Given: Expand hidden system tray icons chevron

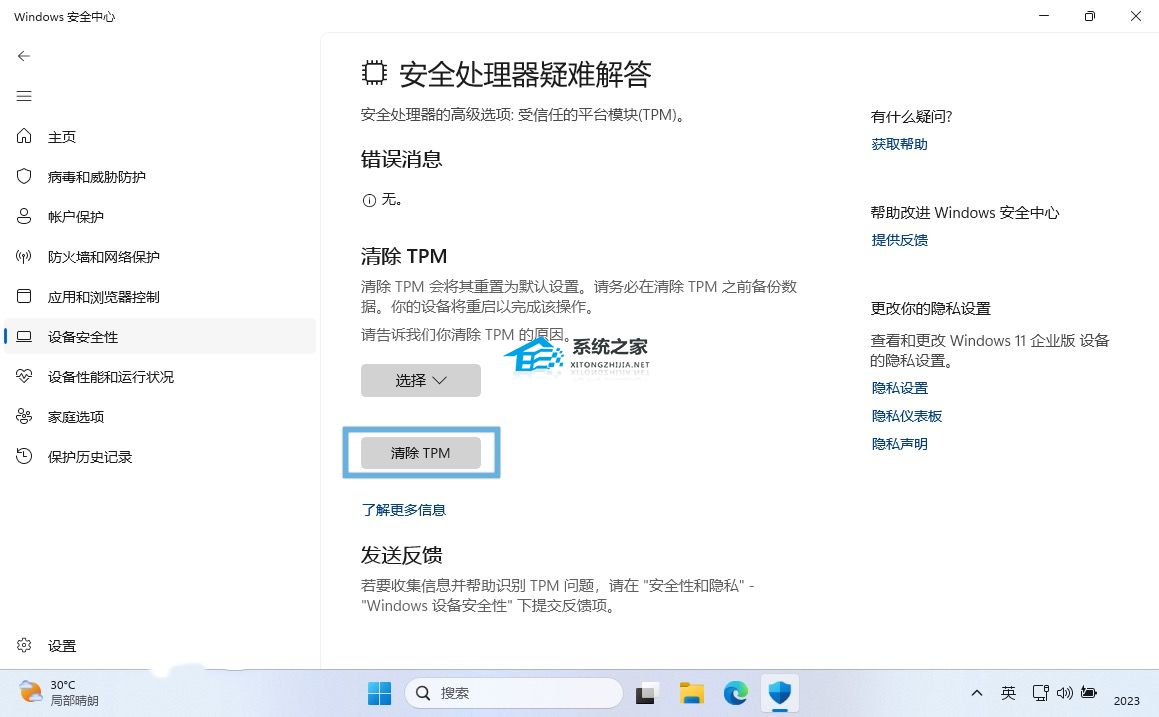Looking at the screenshot, I should click(x=977, y=692).
